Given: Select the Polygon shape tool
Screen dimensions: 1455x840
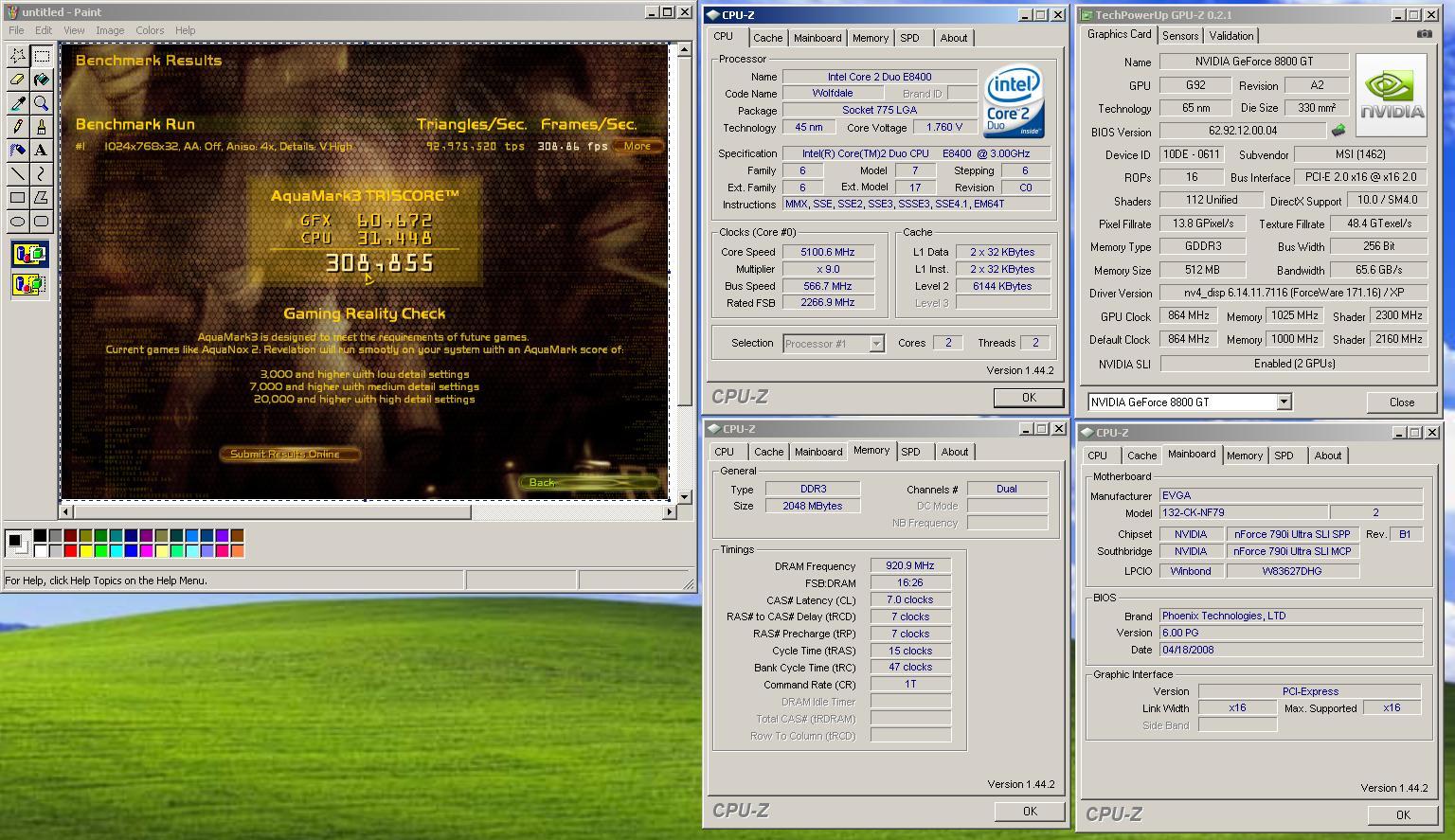Looking at the screenshot, I should [41, 198].
